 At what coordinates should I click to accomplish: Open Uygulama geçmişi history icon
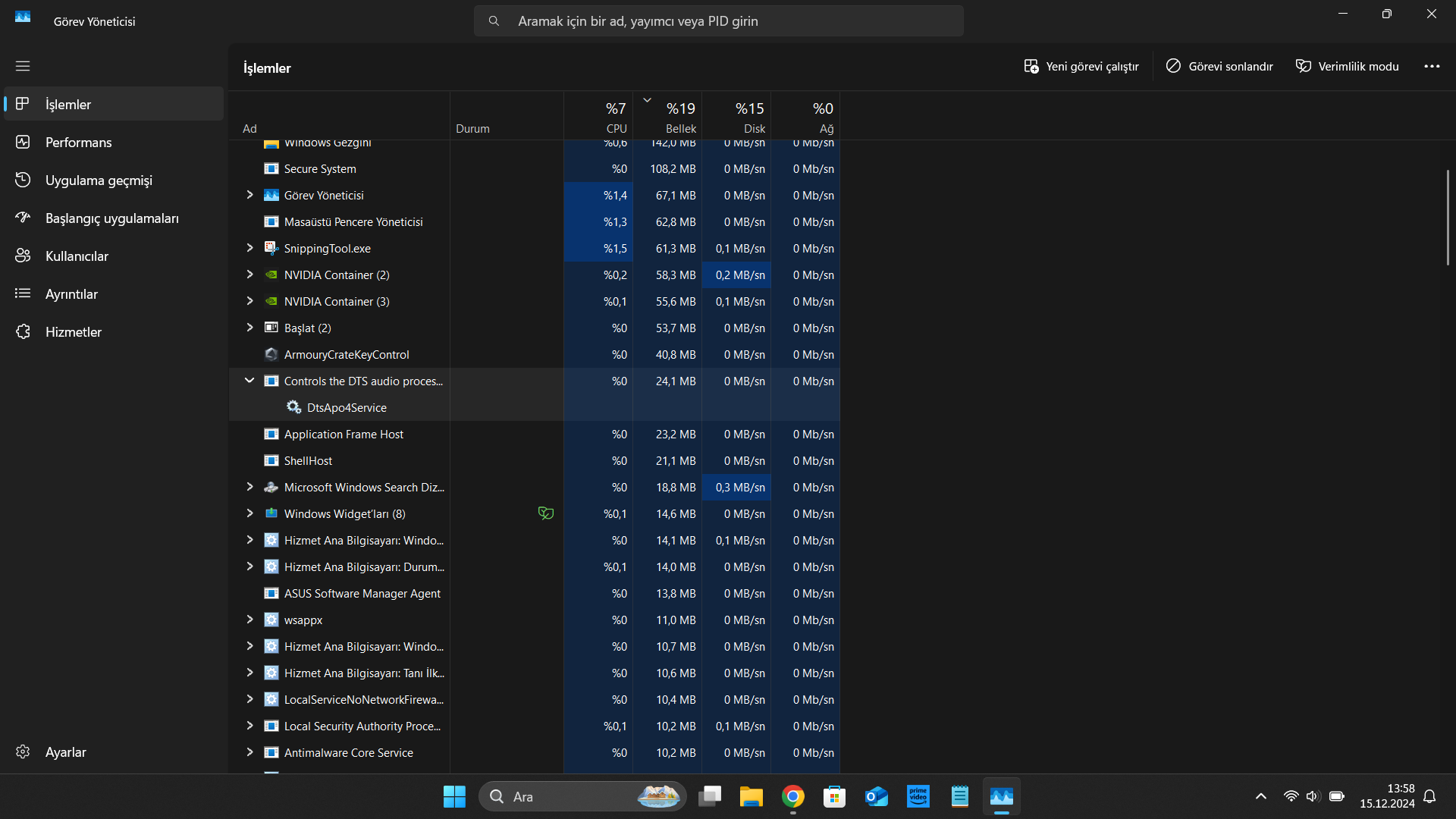pos(23,180)
